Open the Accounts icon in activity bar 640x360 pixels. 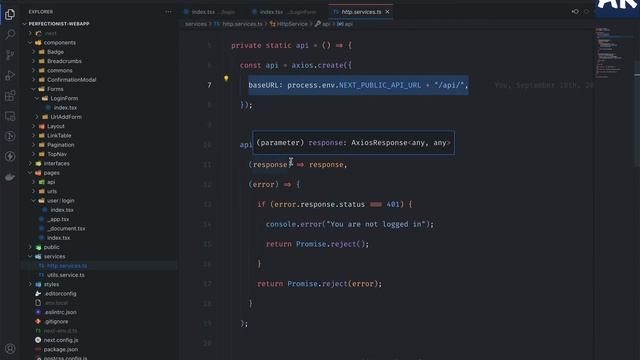[10, 349]
